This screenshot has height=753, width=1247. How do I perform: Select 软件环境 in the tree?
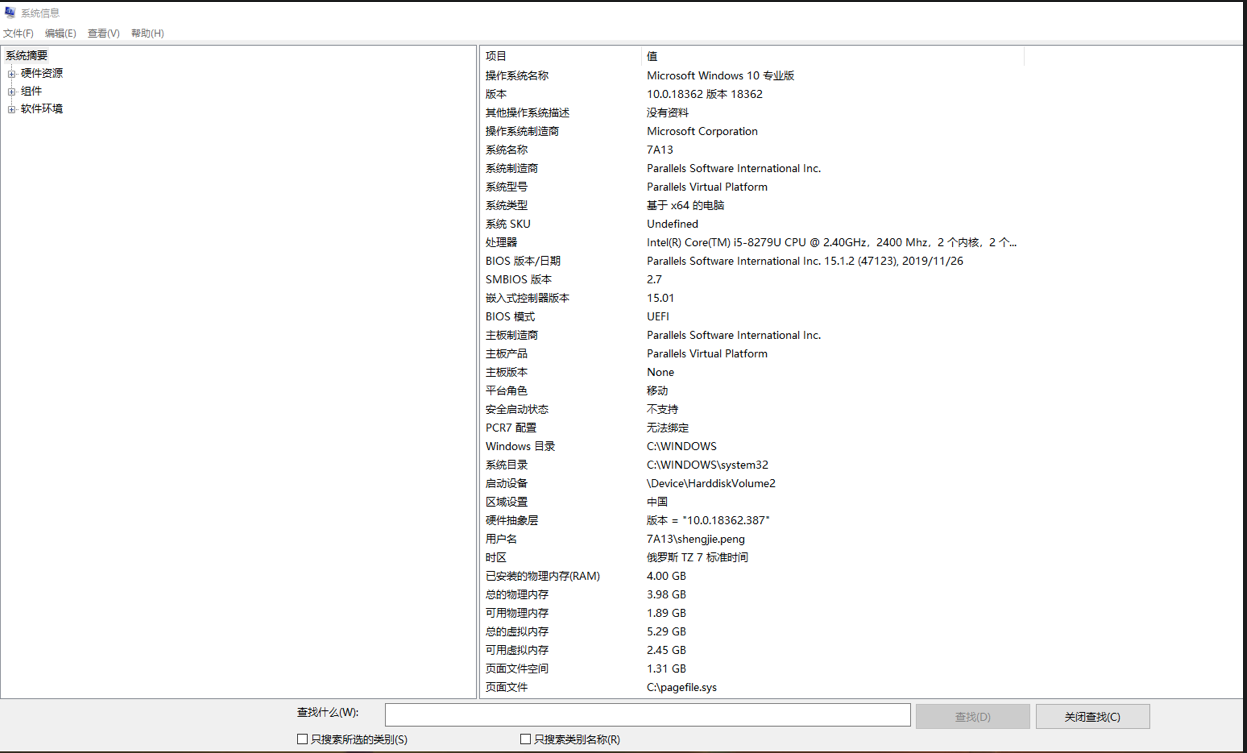coord(42,109)
